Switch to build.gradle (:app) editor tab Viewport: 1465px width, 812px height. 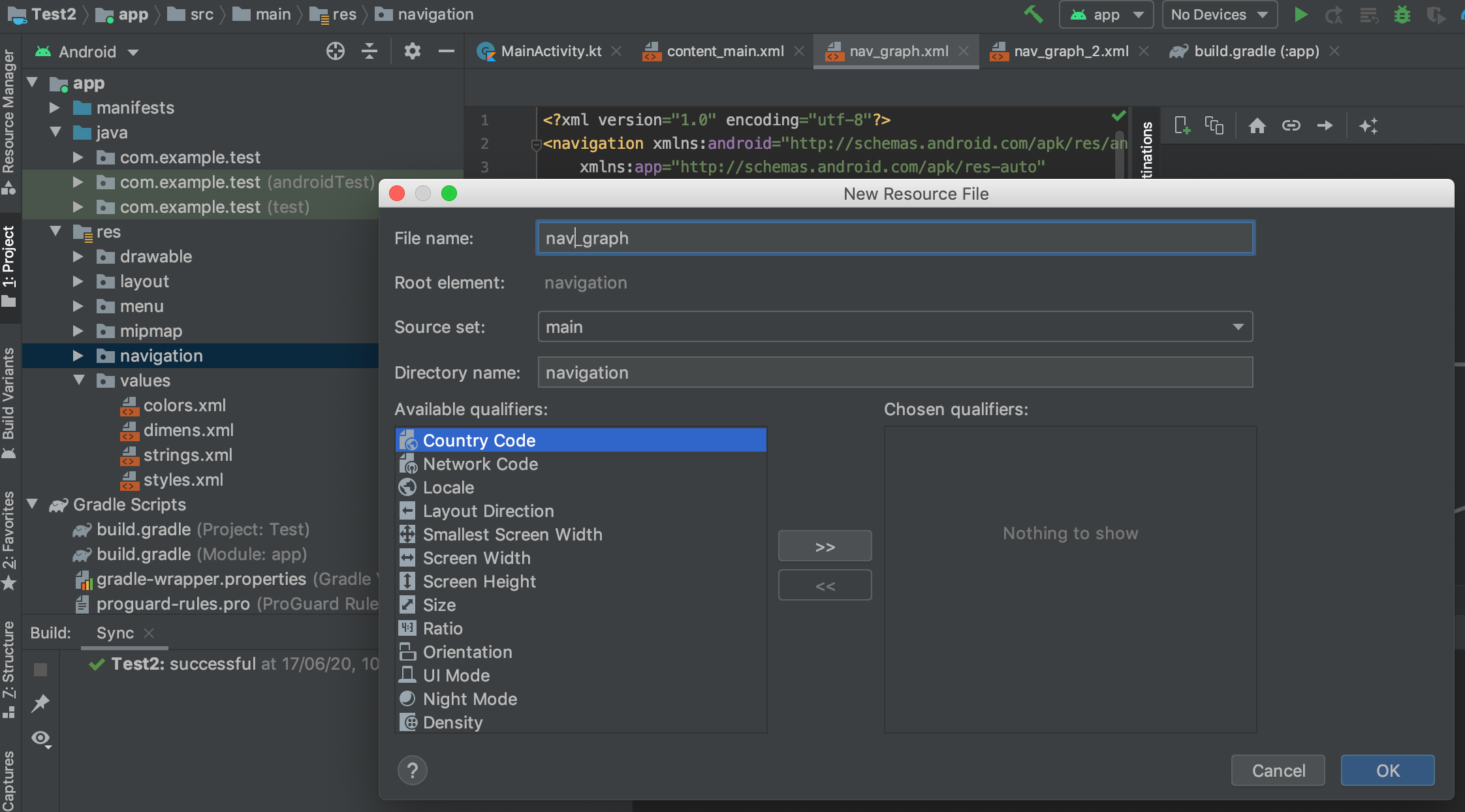(1256, 51)
